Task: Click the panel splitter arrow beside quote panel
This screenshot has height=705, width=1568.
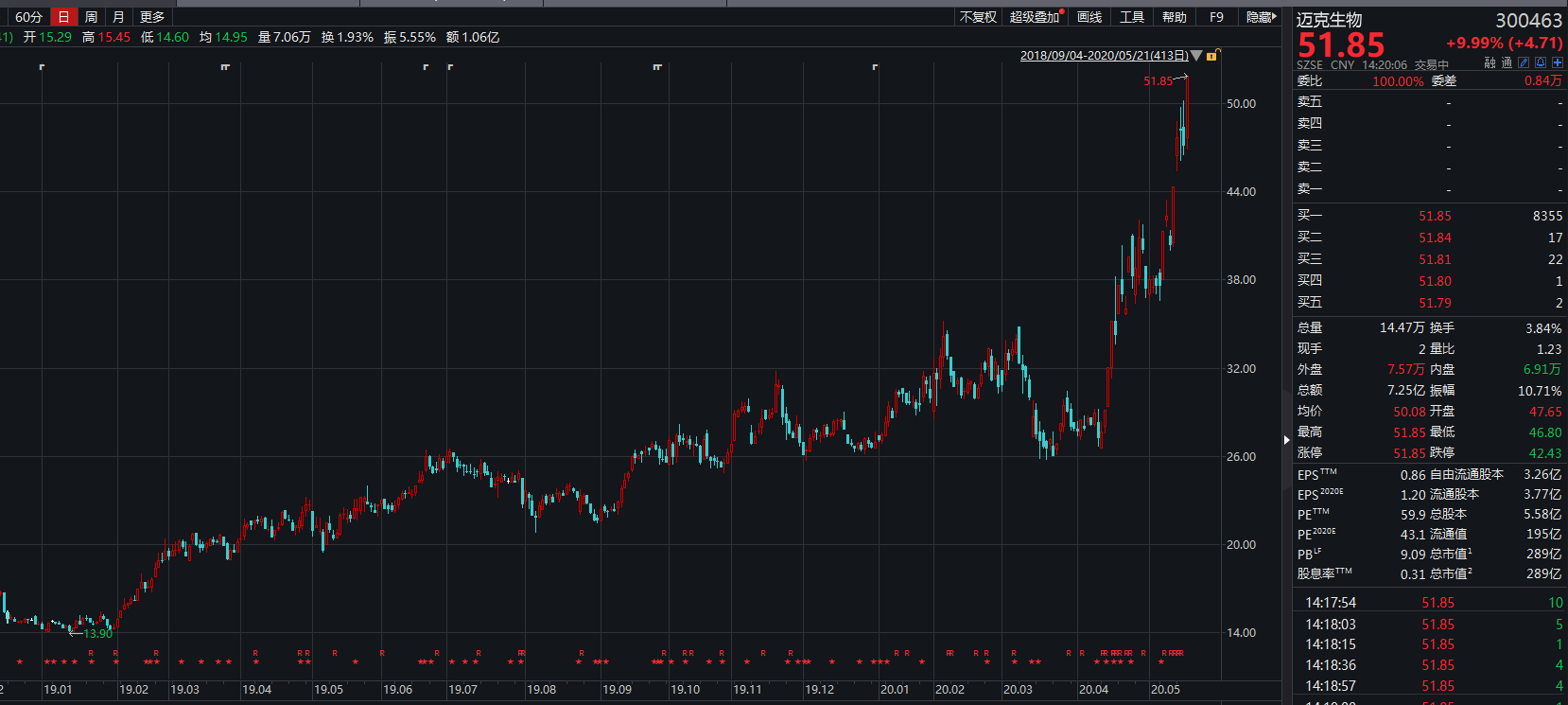Action: pyautogui.click(x=1286, y=439)
